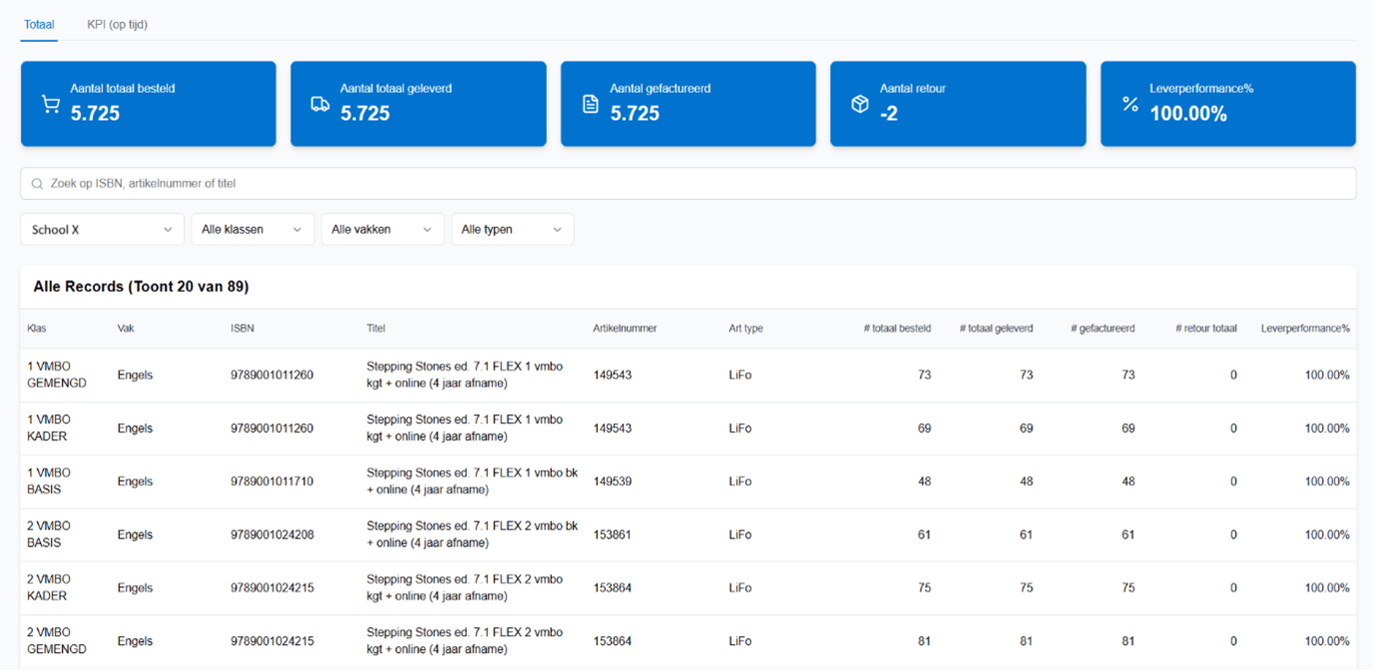Sort by the ISBN column header
The image size is (1378, 672).
(242, 328)
